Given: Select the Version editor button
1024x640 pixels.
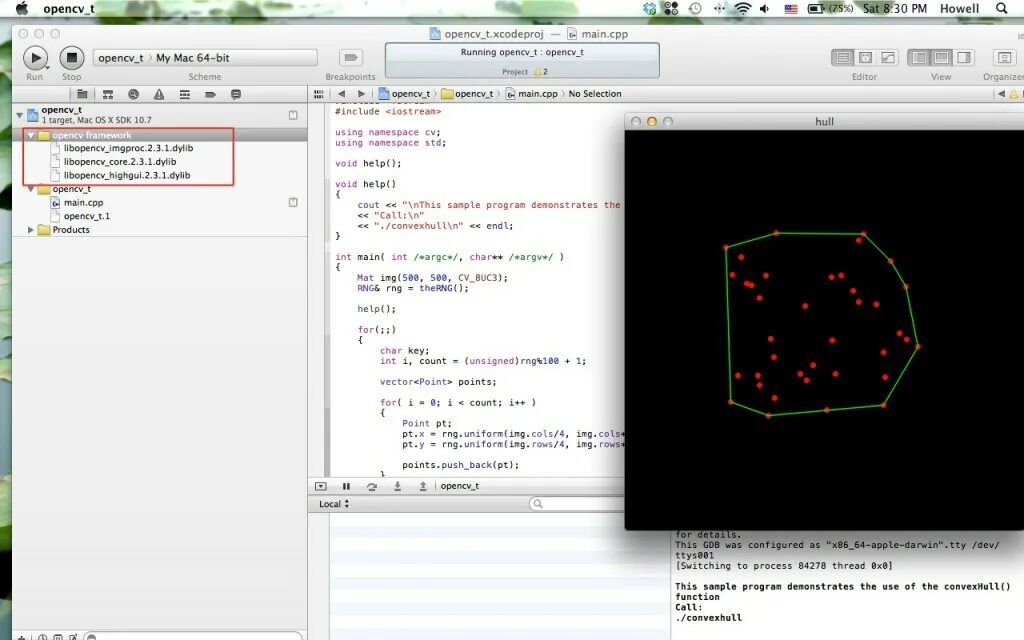Looking at the screenshot, I should [888, 57].
